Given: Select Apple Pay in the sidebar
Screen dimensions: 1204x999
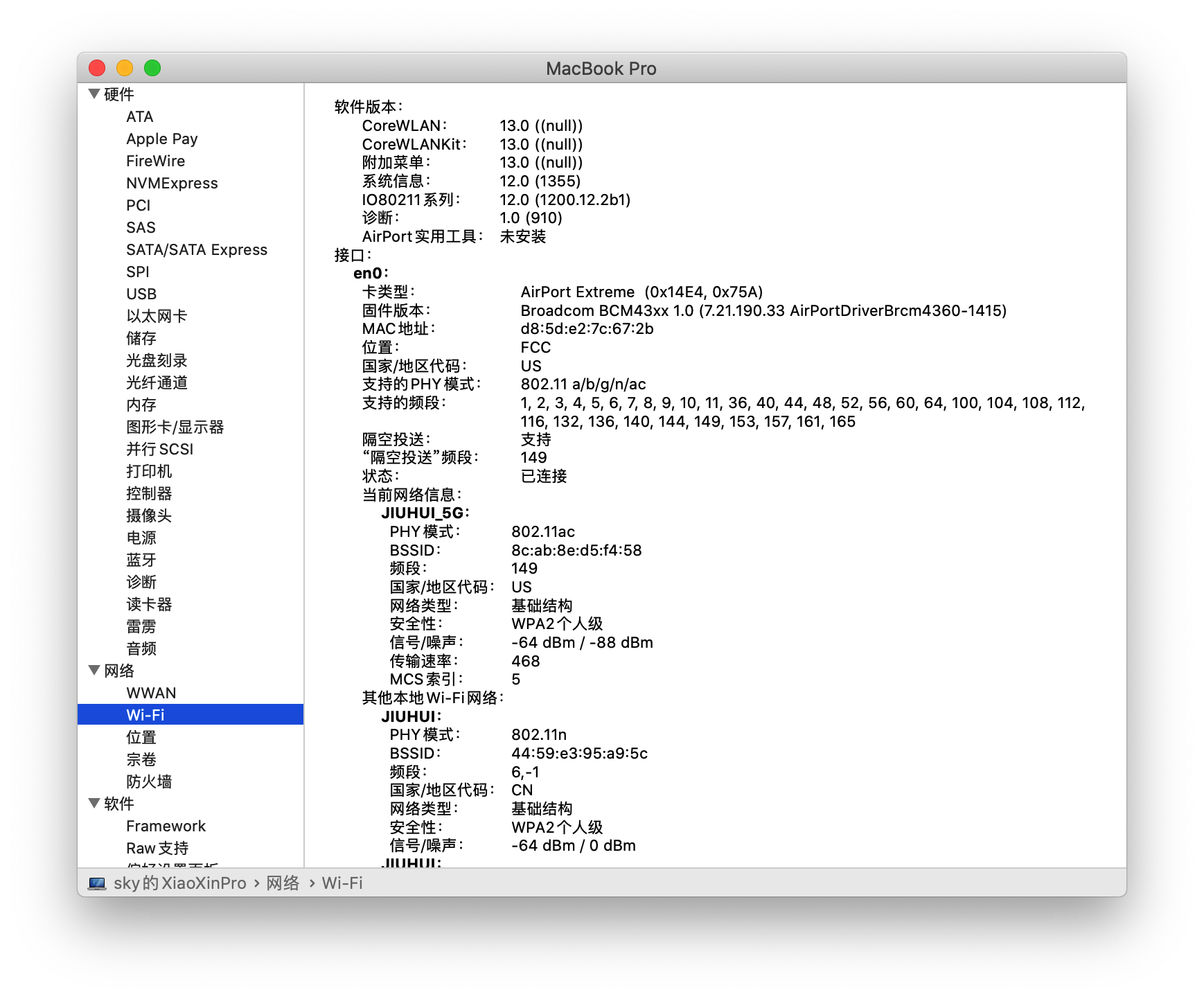Looking at the screenshot, I should point(162,139).
